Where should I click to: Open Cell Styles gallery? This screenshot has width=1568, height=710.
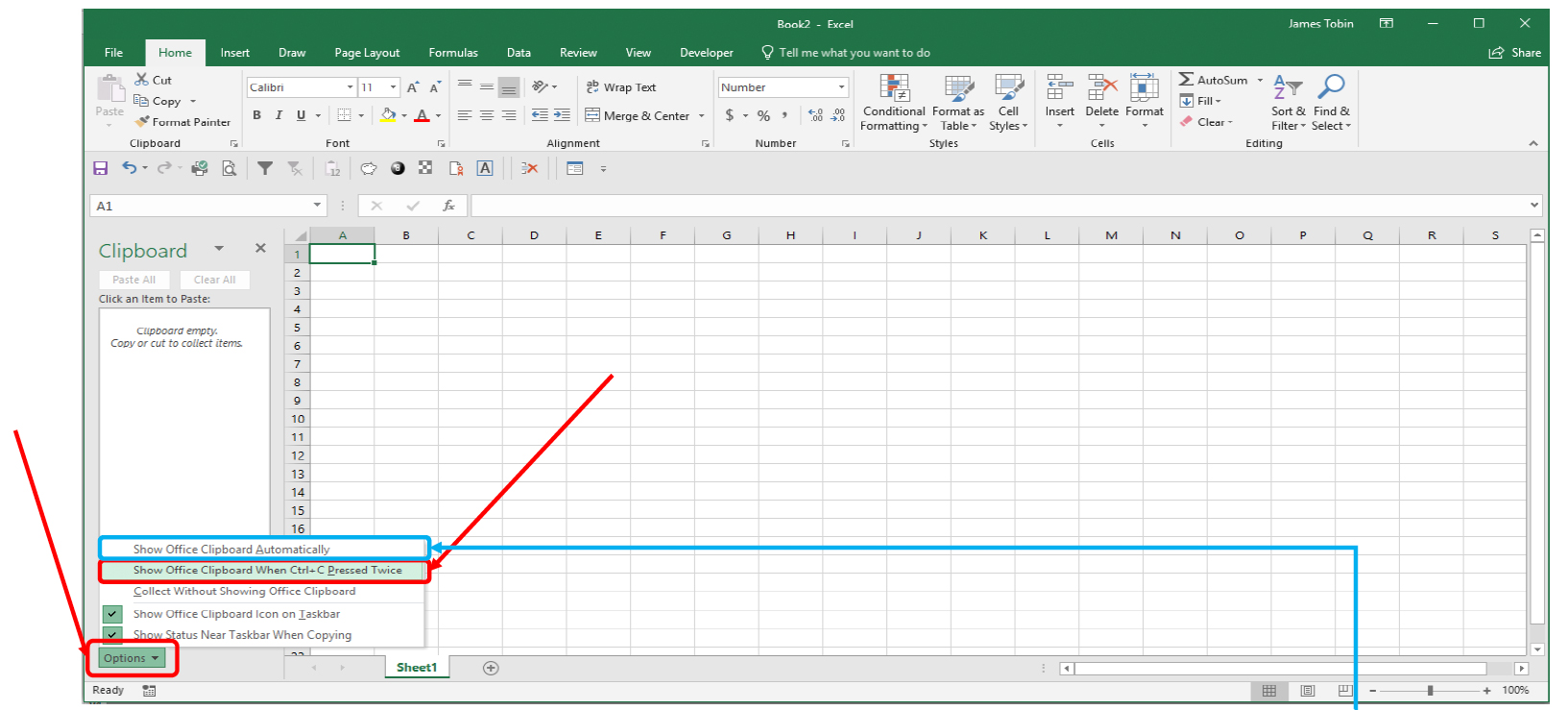(x=1008, y=103)
